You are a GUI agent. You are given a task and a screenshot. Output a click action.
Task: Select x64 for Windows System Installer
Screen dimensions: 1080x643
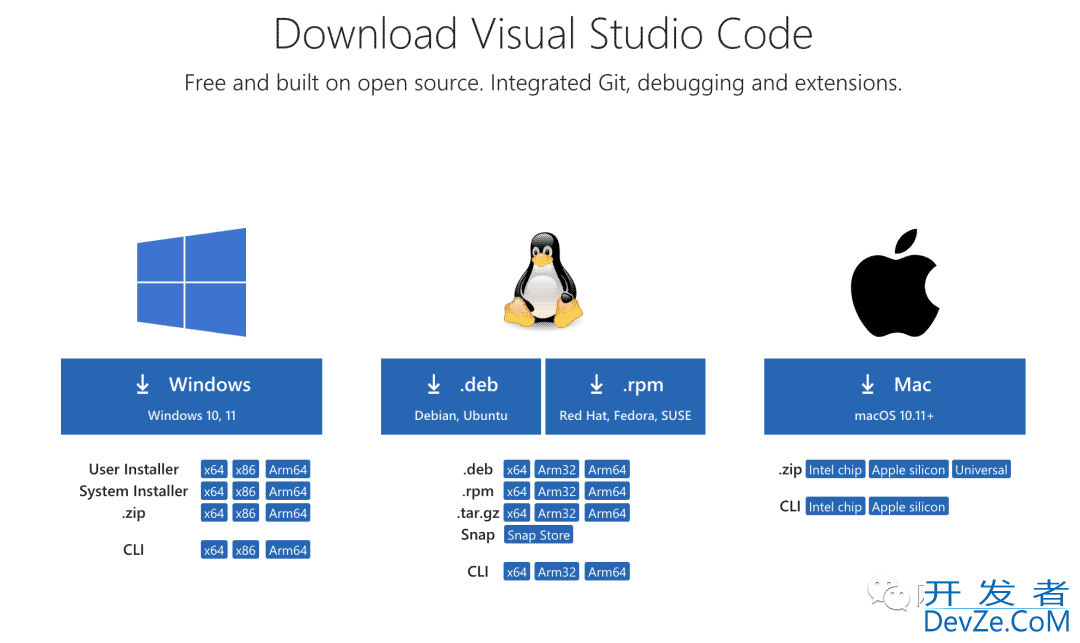point(214,492)
